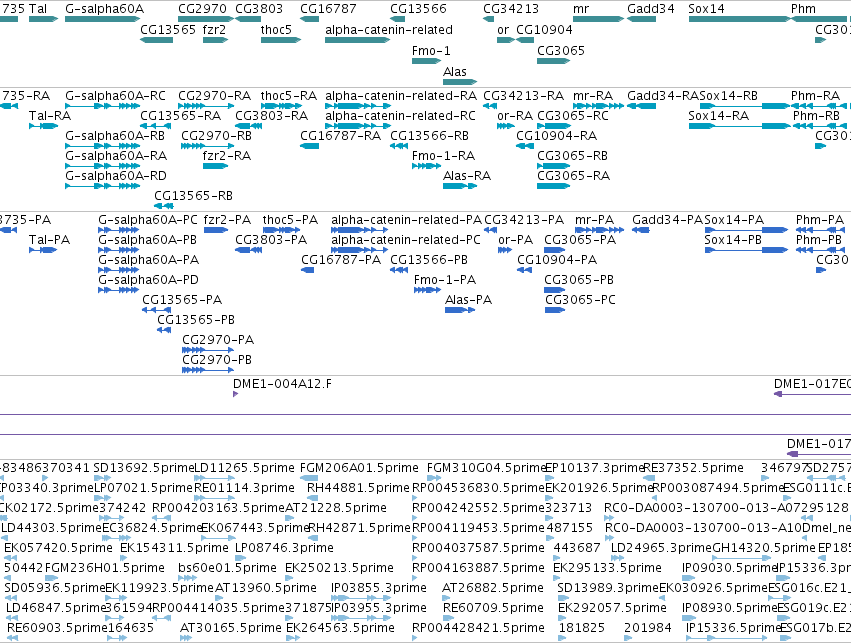Click the G-salpha60A-RC transcript label
851x643 pixels.
click(x=115, y=96)
